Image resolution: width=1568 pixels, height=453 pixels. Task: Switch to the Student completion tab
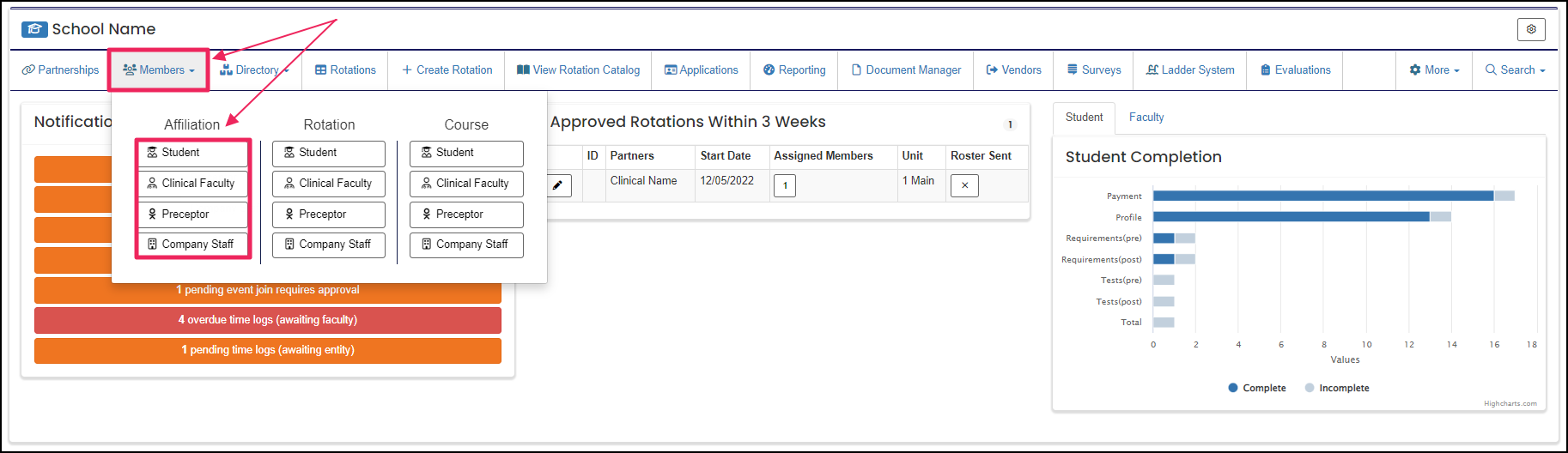pos(1084,118)
